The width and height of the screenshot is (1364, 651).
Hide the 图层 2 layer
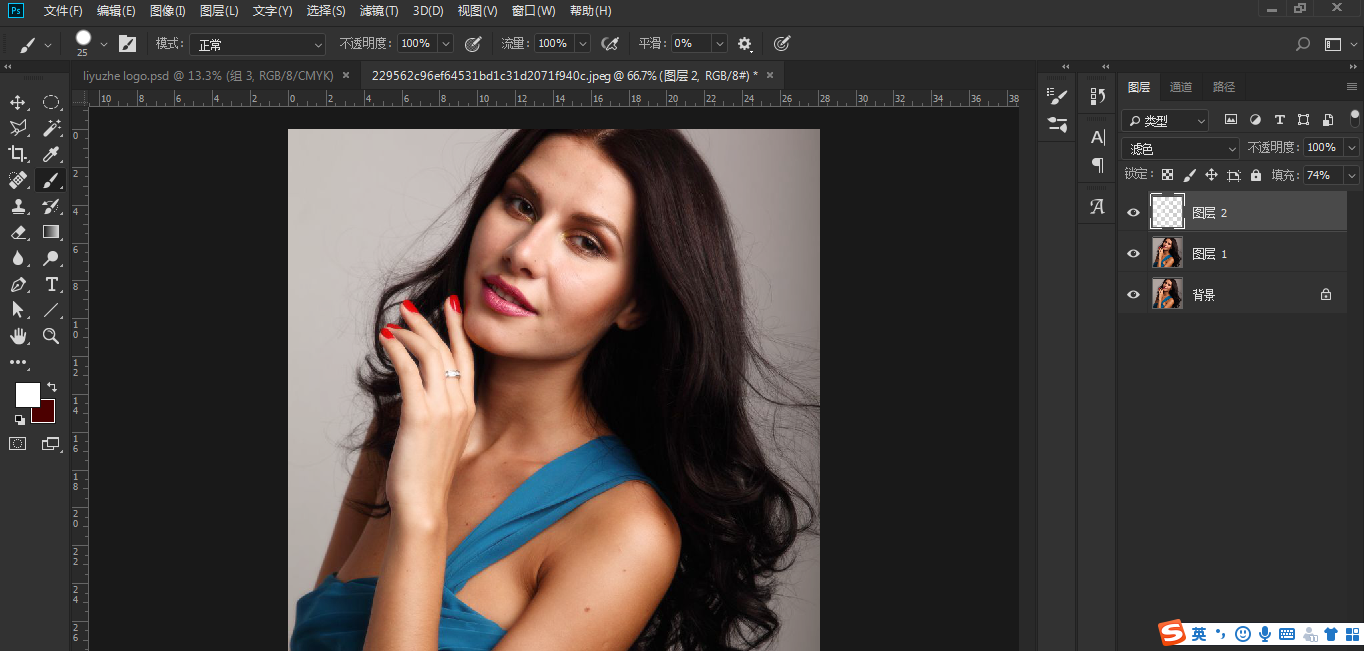coord(1133,212)
